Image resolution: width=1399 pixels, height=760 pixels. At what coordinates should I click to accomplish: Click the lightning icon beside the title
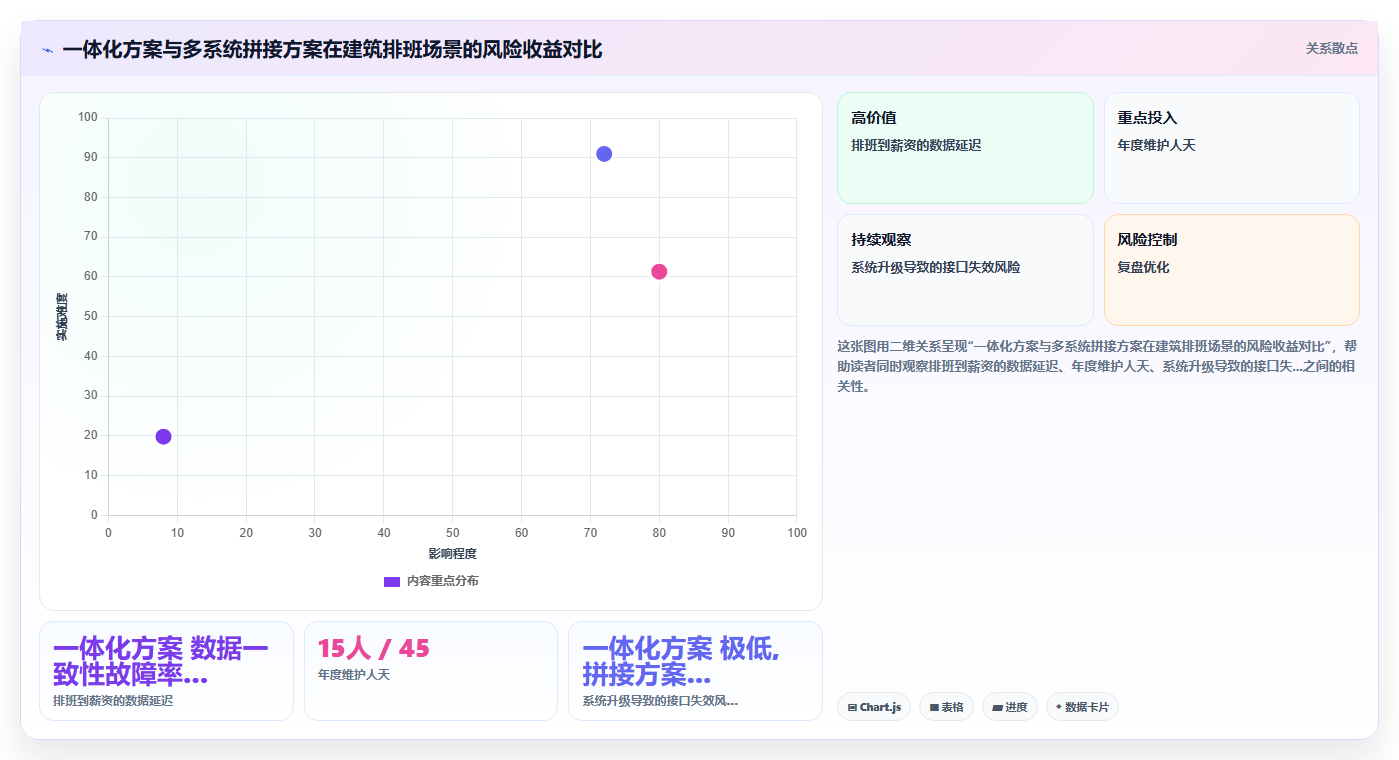48,50
